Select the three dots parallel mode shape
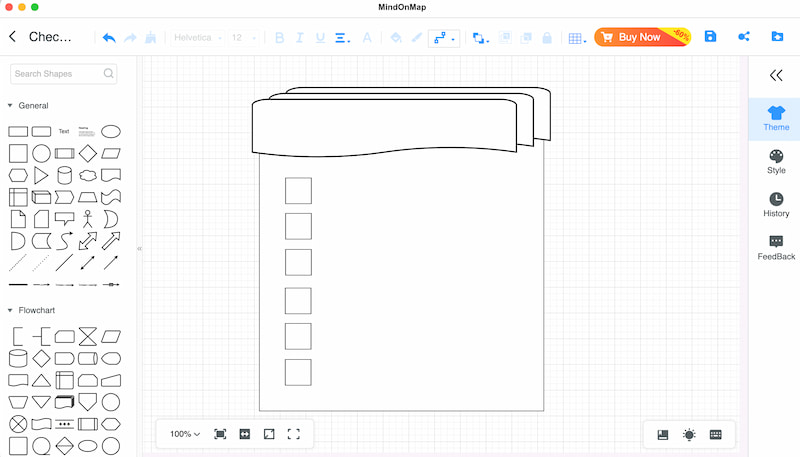Viewport: 800px width, 457px height. [64, 424]
